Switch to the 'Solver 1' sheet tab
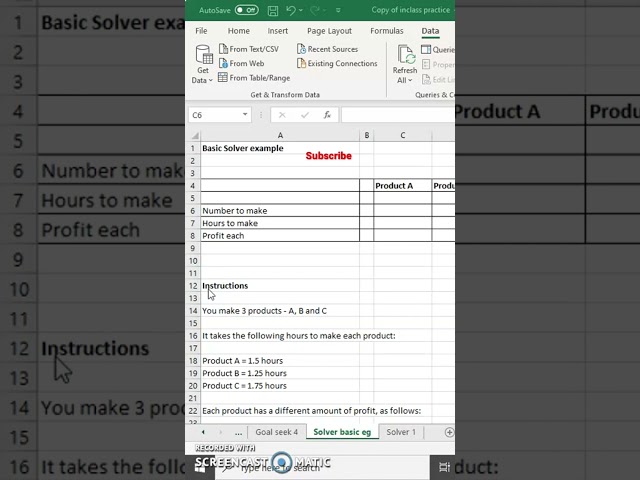Image resolution: width=640 pixels, height=480 pixels. (x=401, y=432)
